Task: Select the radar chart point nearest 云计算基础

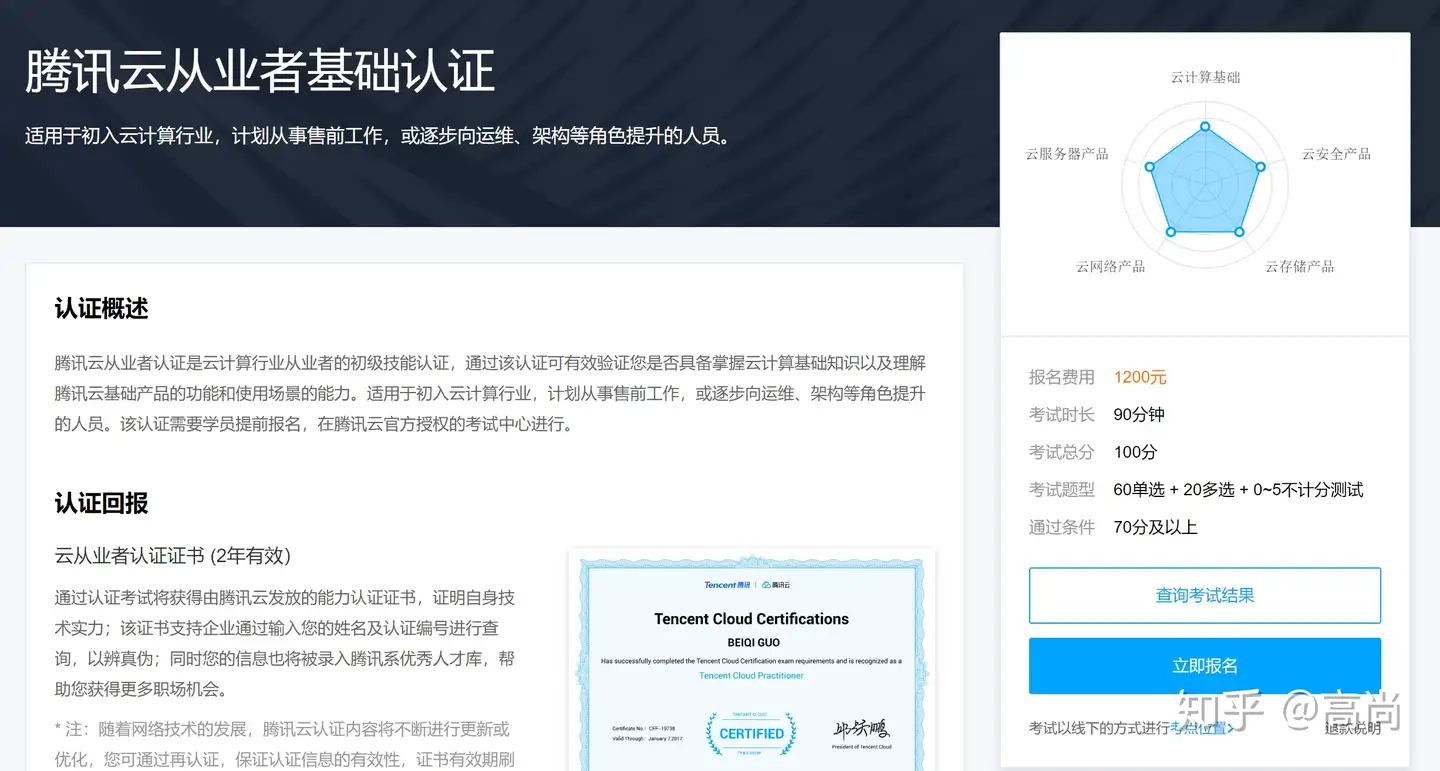Action: [1205, 126]
